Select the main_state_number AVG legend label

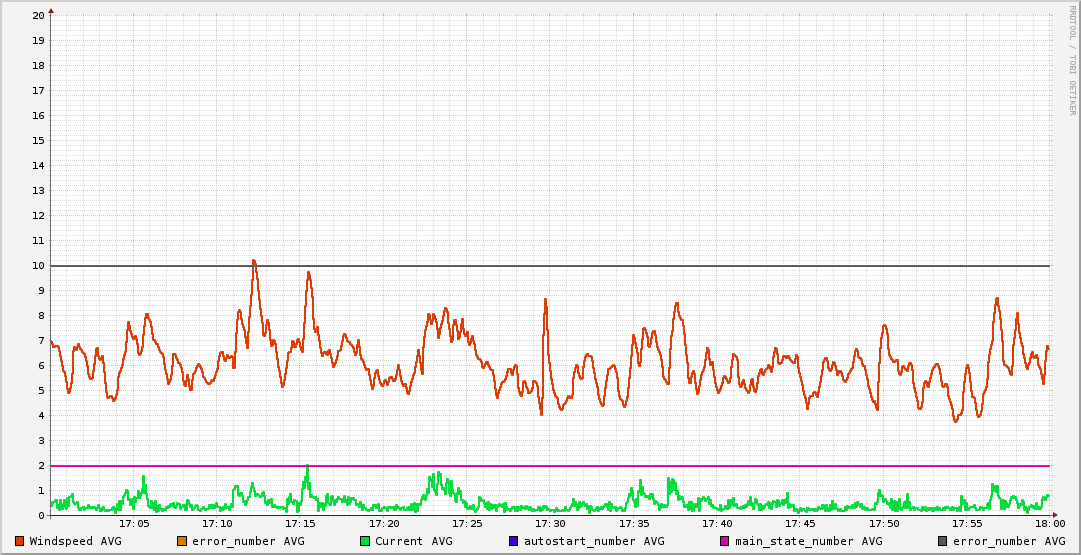[x=808, y=541]
